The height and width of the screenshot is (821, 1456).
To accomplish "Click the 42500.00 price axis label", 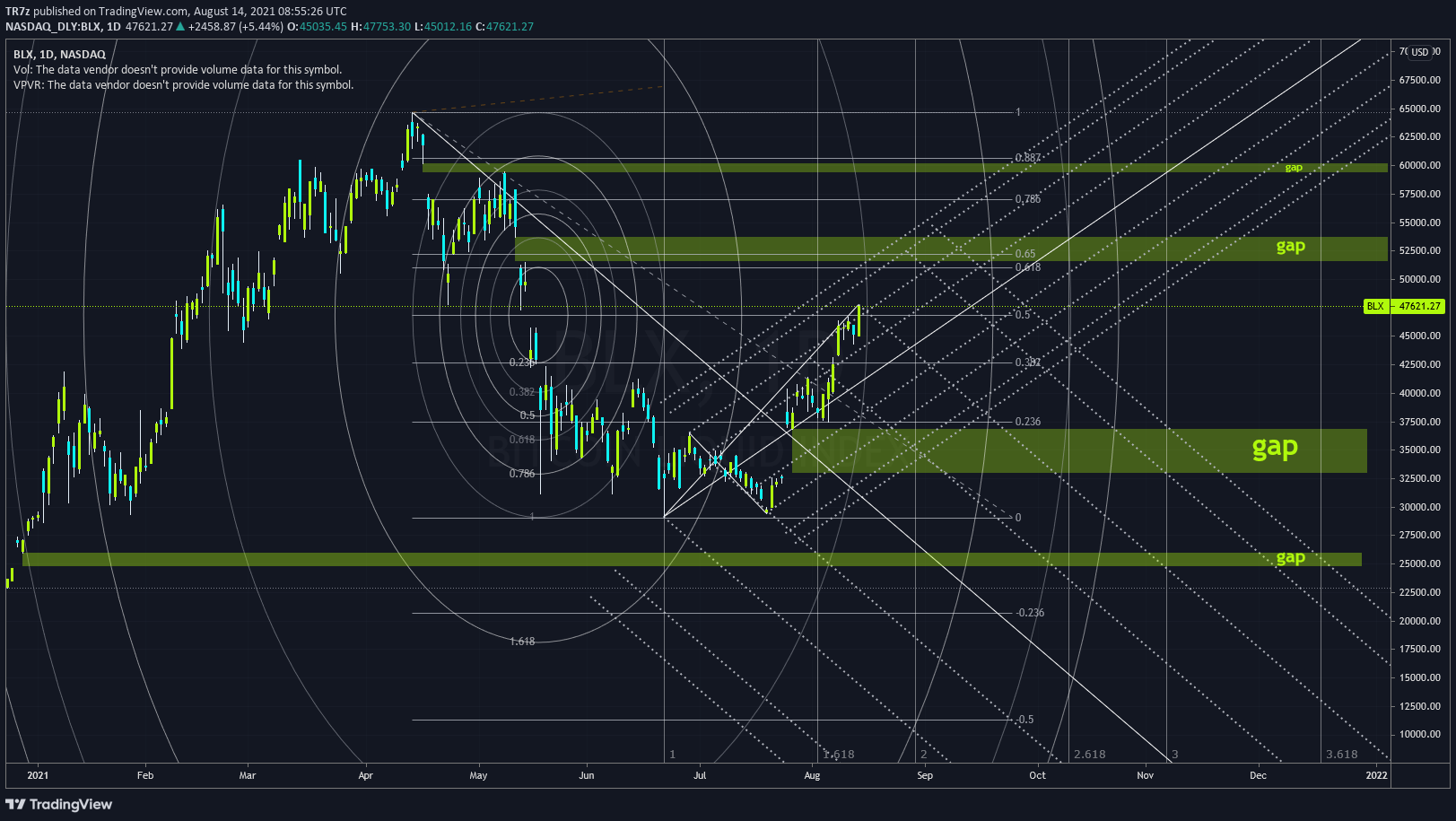I will (1420, 365).
